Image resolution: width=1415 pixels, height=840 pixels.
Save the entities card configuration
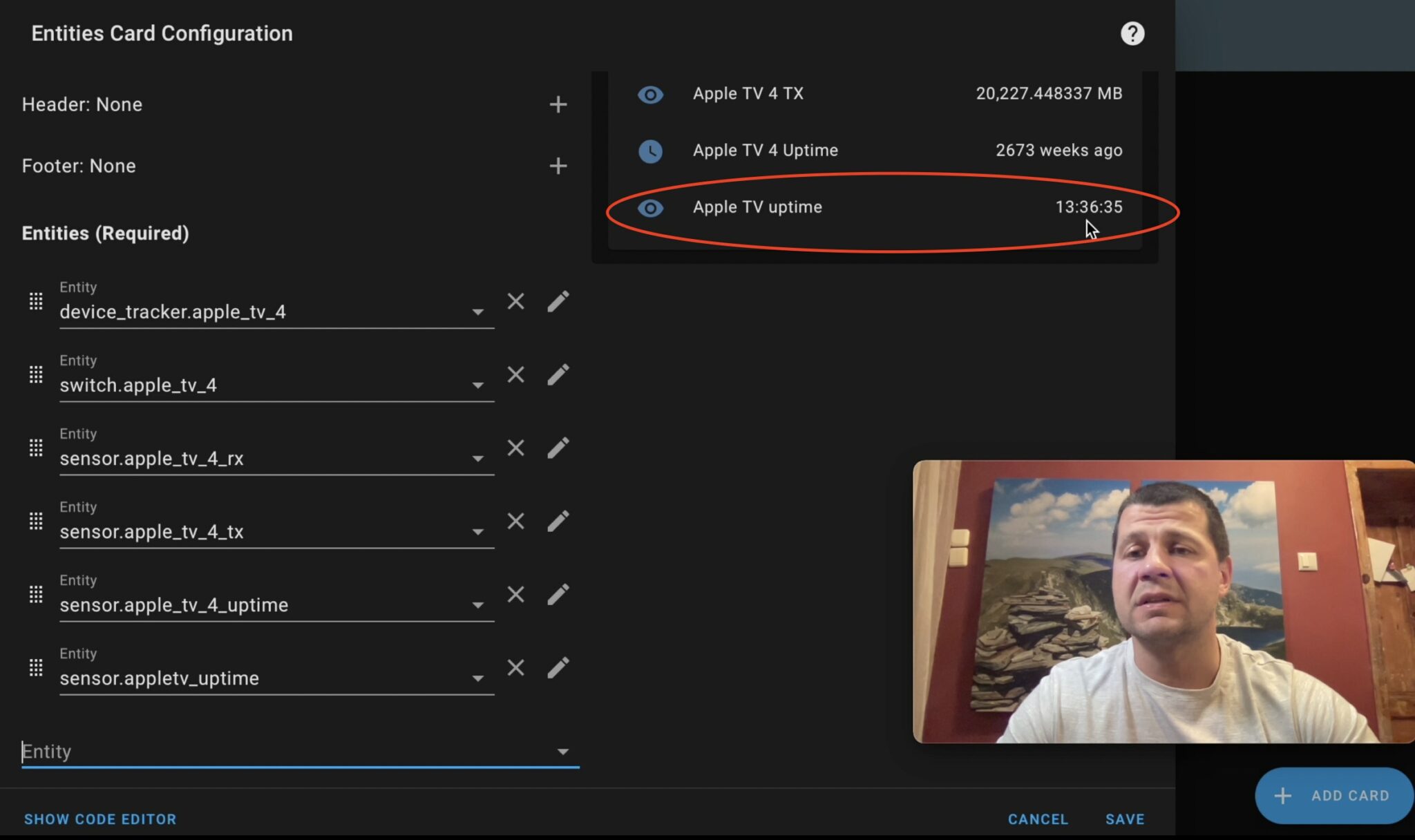pyautogui.click(x=1124, y=819)
